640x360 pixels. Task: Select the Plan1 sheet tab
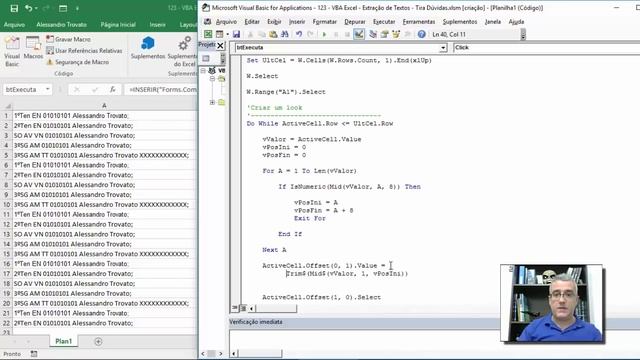coord(64,341)
